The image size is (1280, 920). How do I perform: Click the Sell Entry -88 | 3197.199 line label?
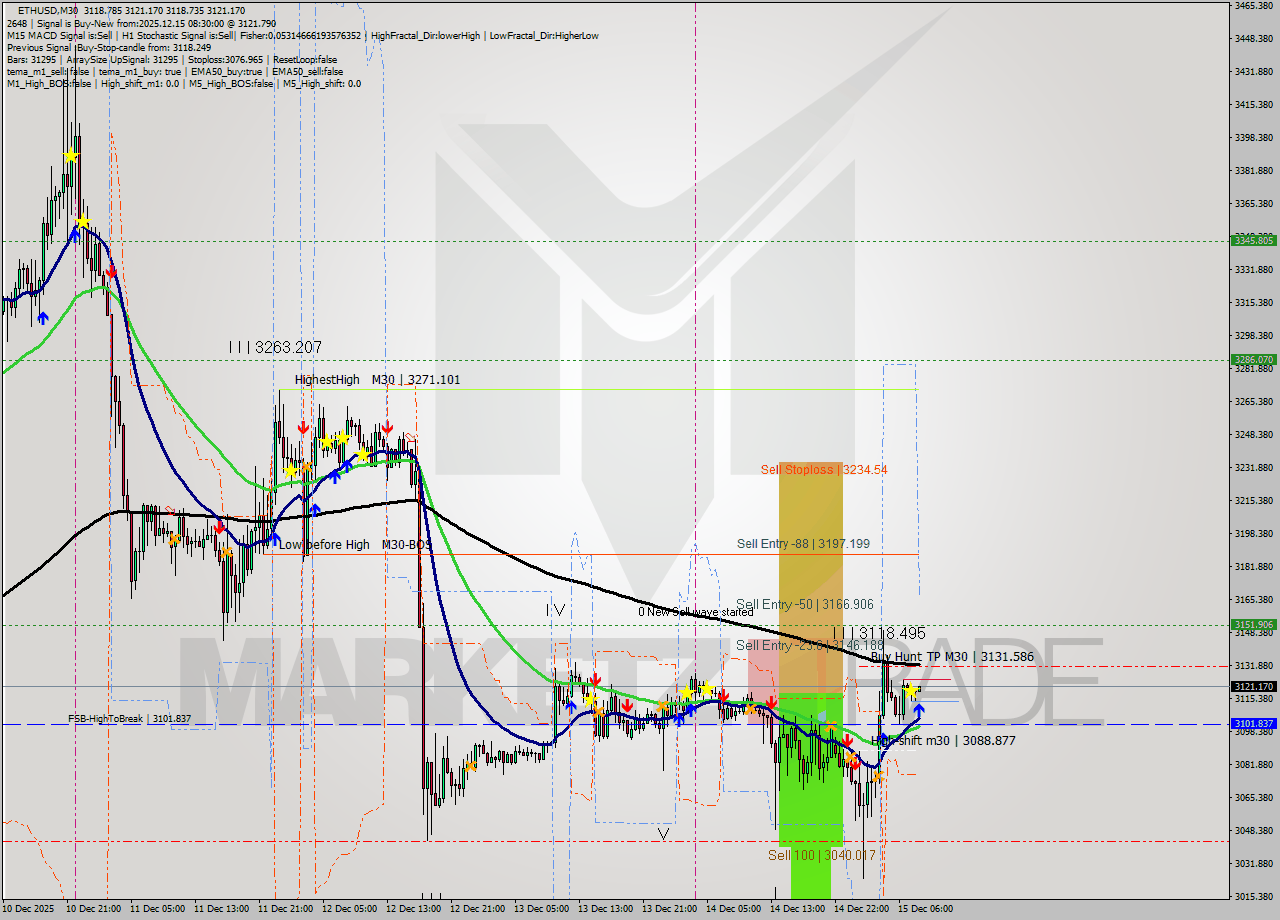coord(803,543)
